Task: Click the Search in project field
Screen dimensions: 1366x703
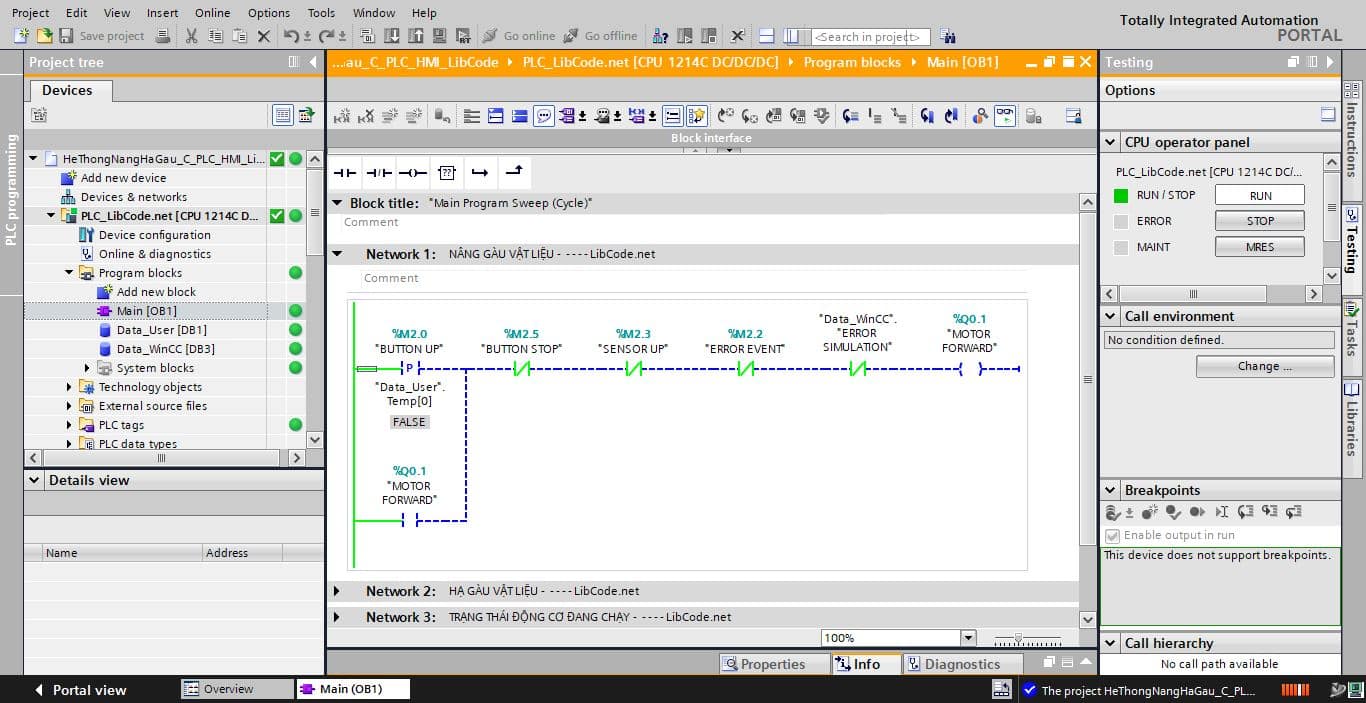Action: pos(869,37)
